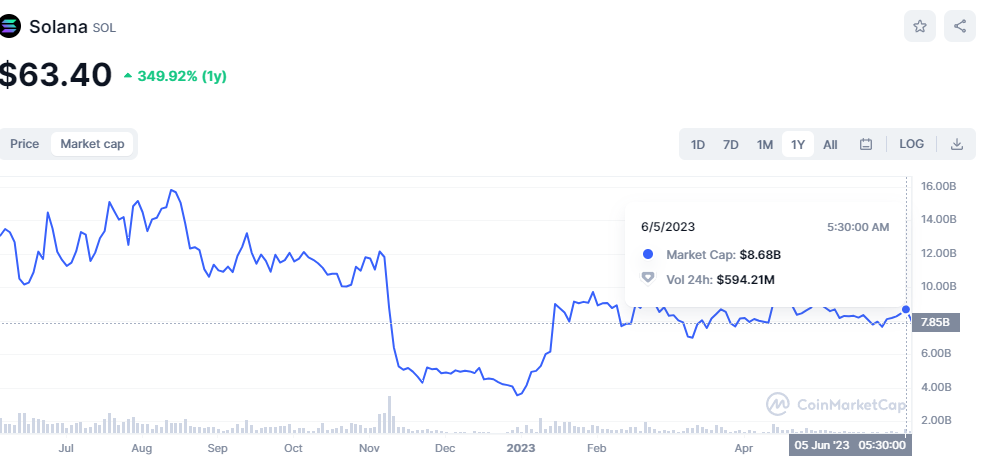
Task: Set chart range to 1M
Action: 764,144
